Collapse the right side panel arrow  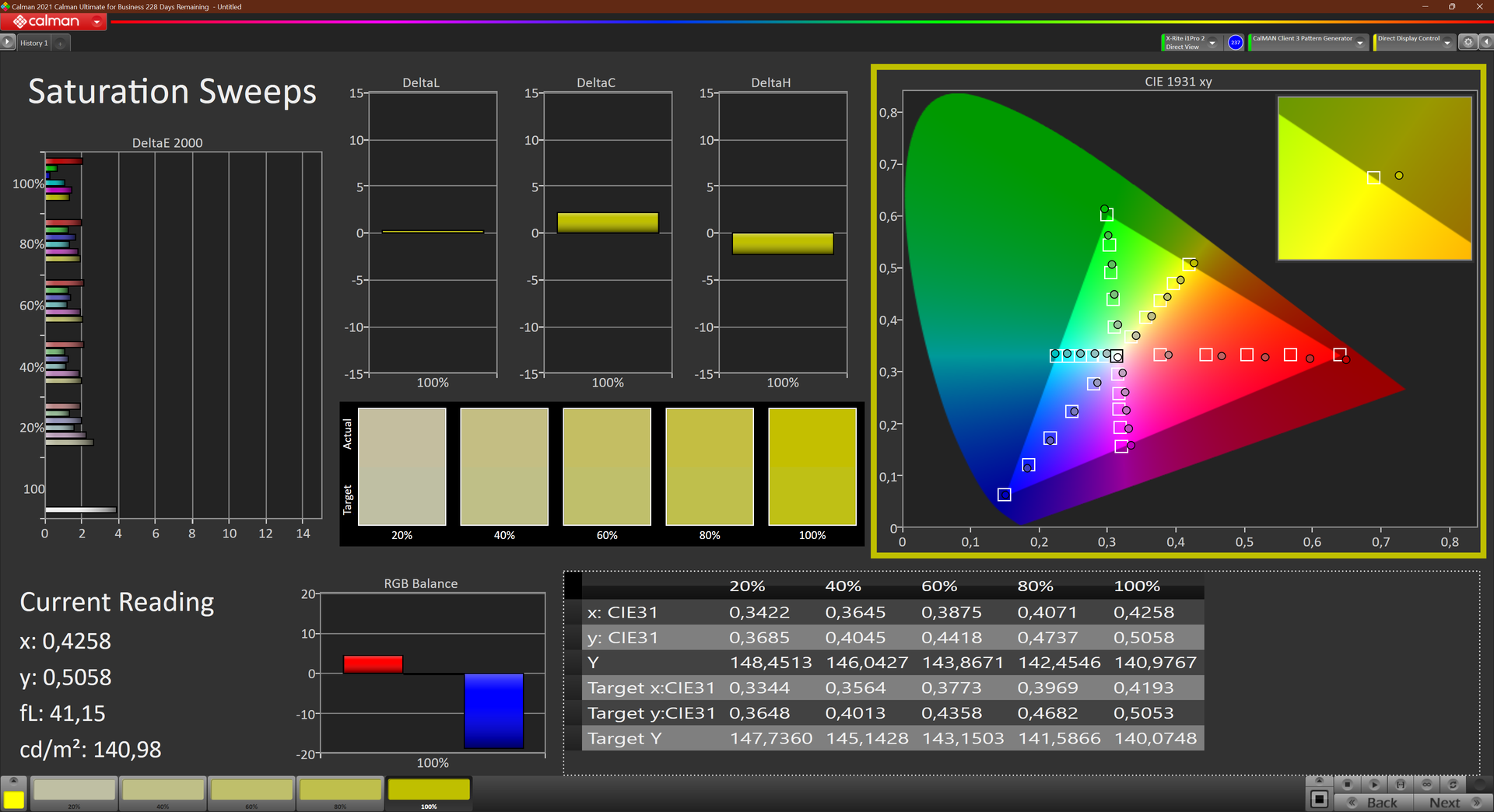click(1485, 43)
